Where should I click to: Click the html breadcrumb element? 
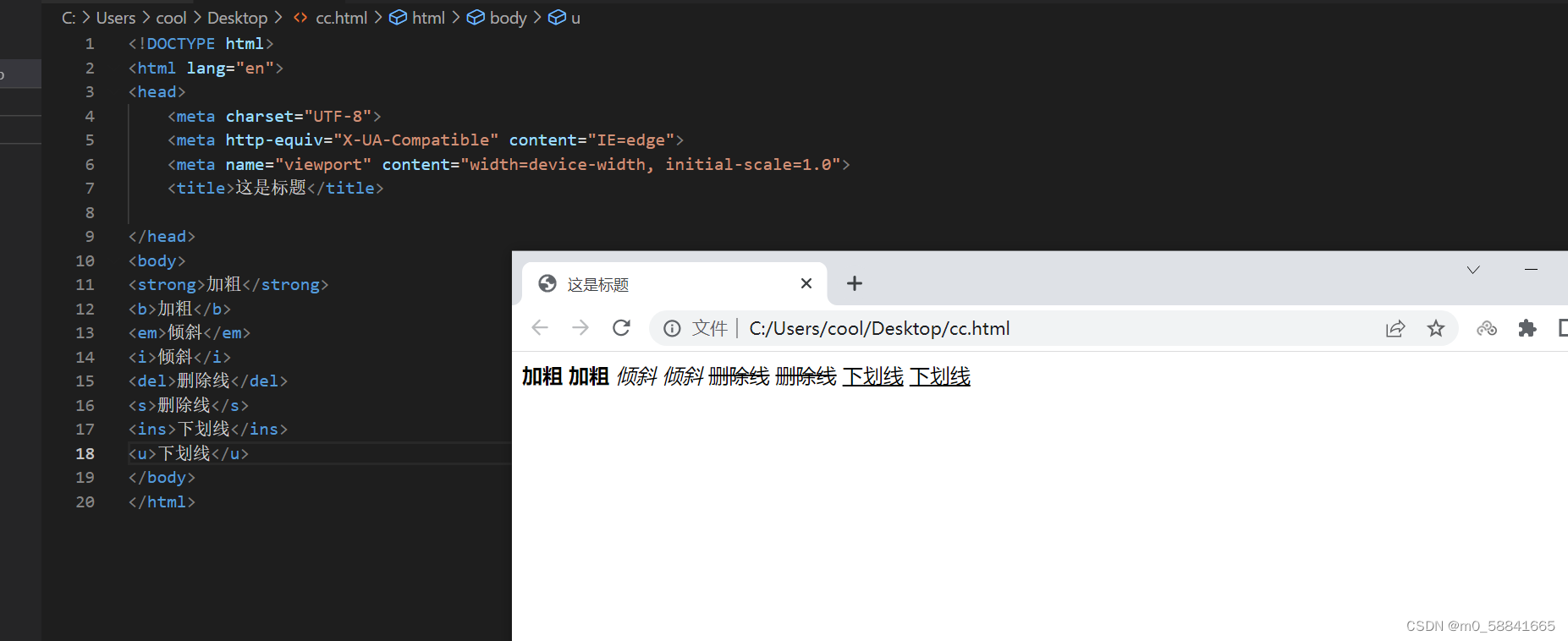417,18
